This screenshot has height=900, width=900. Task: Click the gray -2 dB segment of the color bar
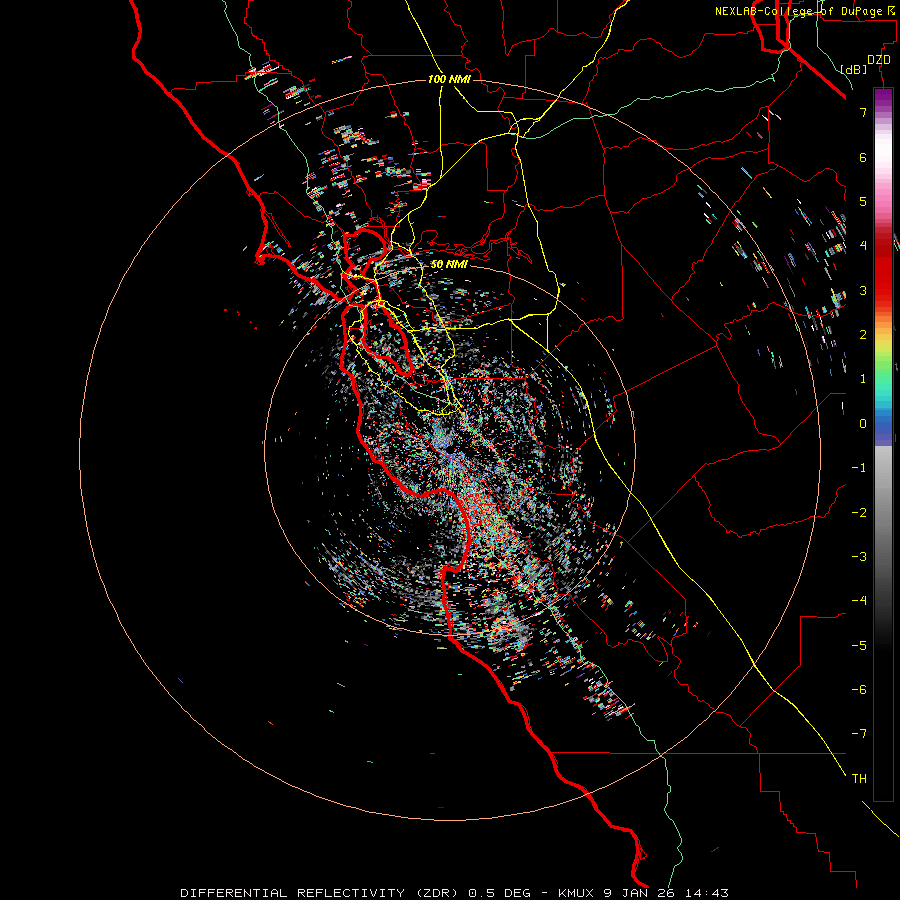point(883,513)
